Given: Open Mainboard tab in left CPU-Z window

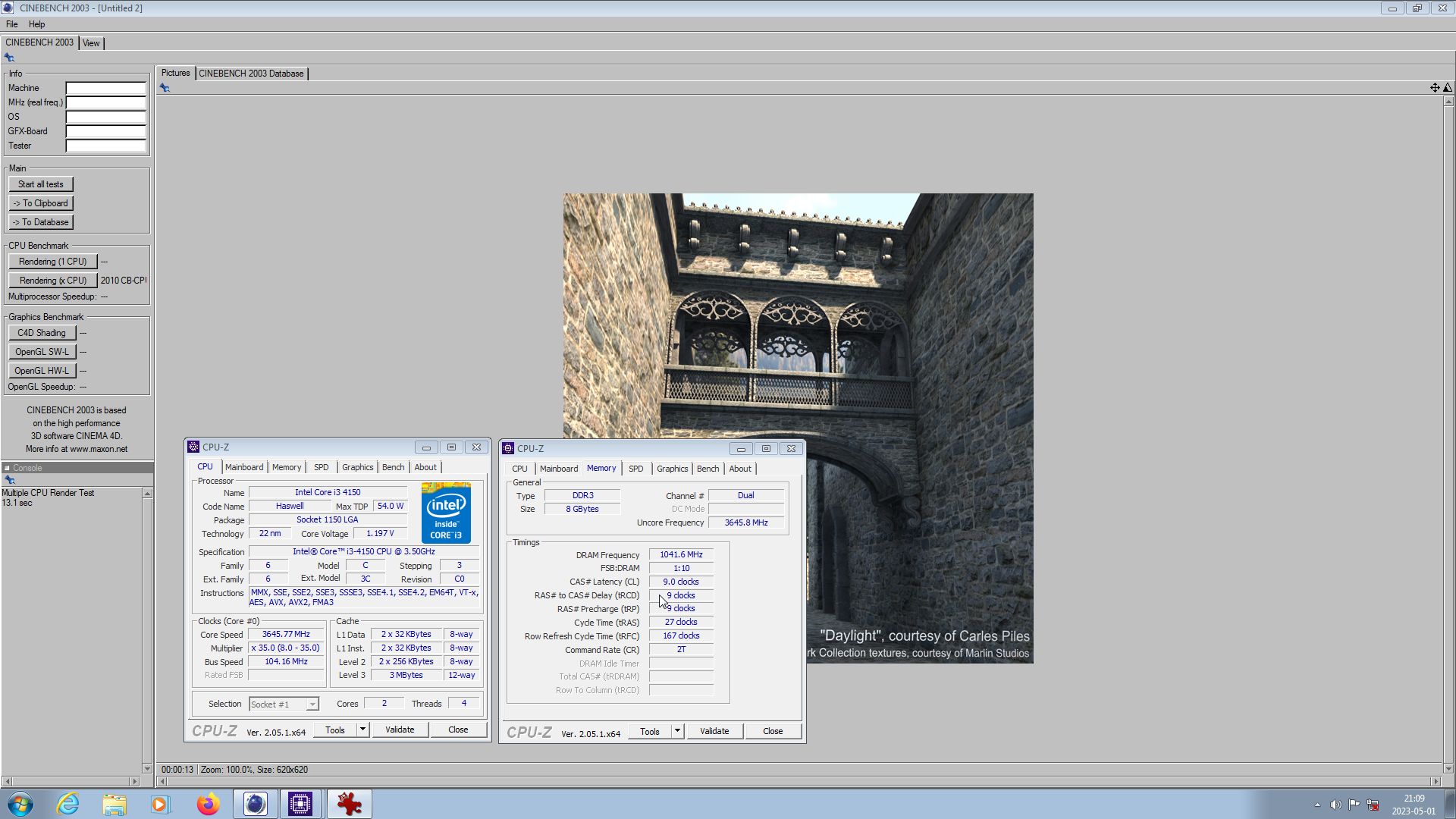Looking at the screenshot, I should pos(244,467).
